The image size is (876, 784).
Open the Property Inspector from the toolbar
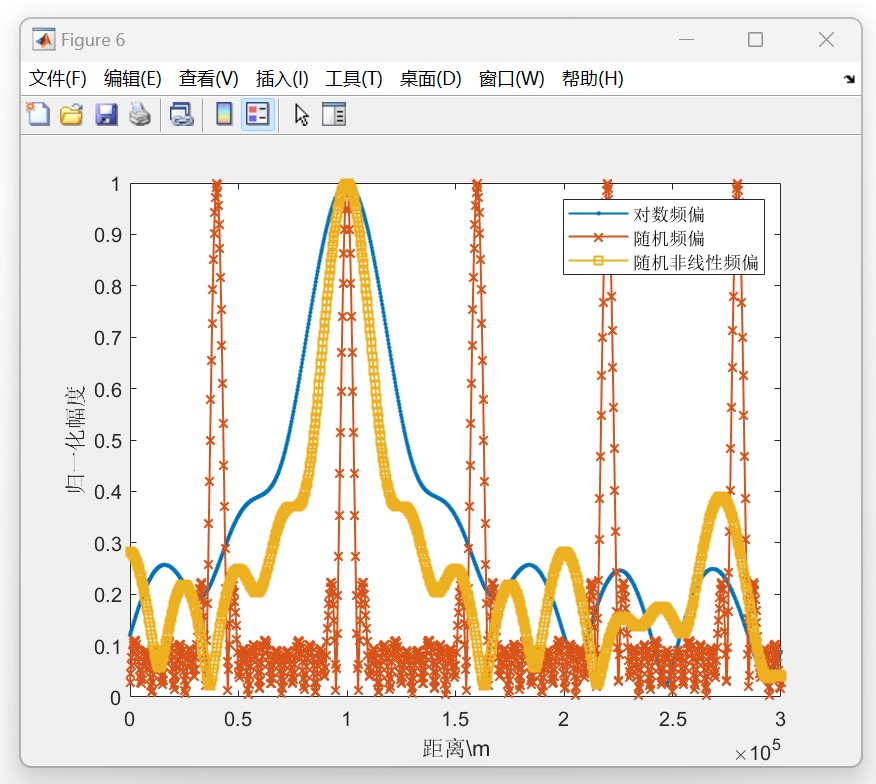334,115
